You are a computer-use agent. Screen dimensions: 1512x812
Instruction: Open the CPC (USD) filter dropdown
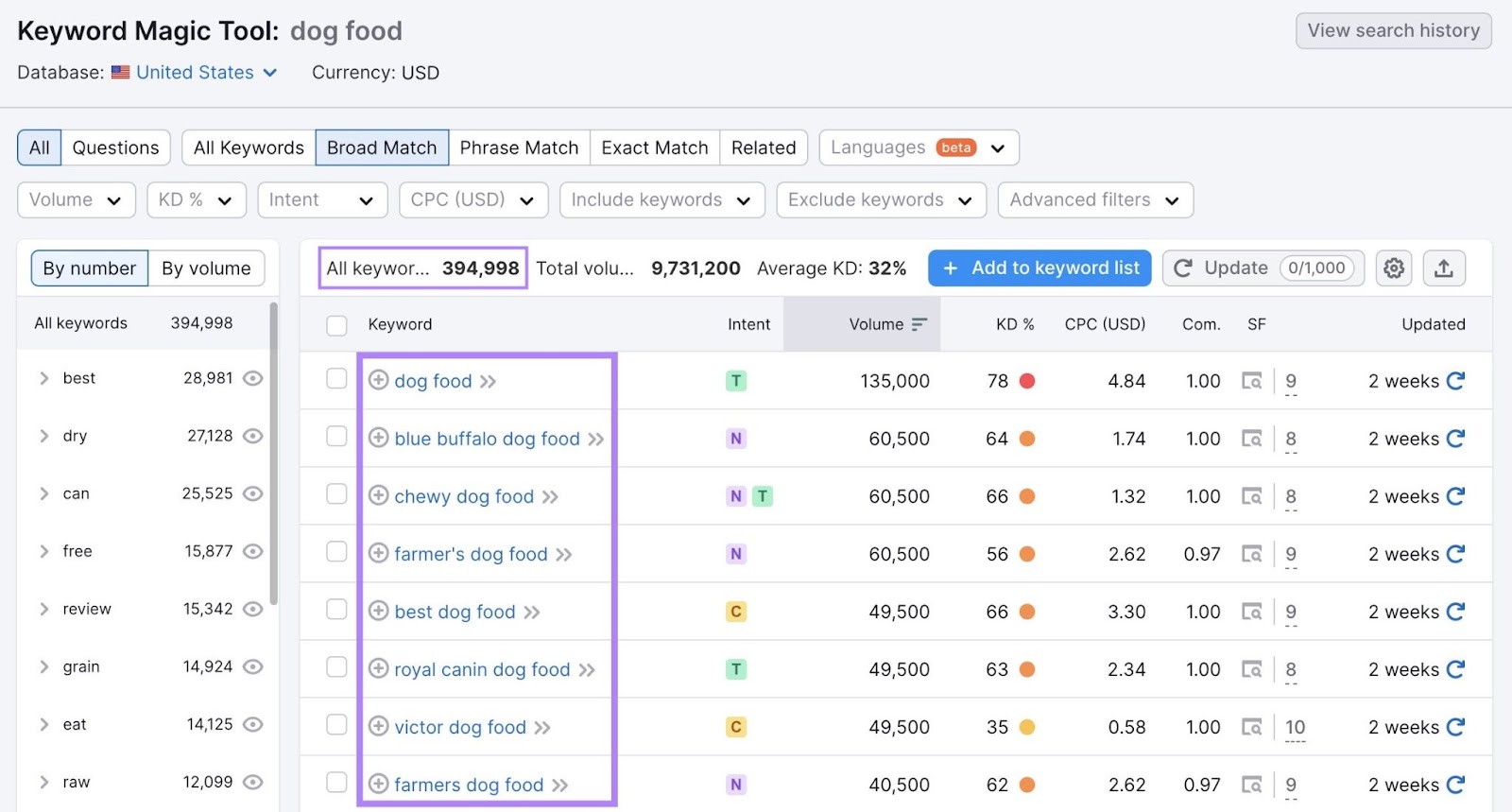click(x=473, y=200)
